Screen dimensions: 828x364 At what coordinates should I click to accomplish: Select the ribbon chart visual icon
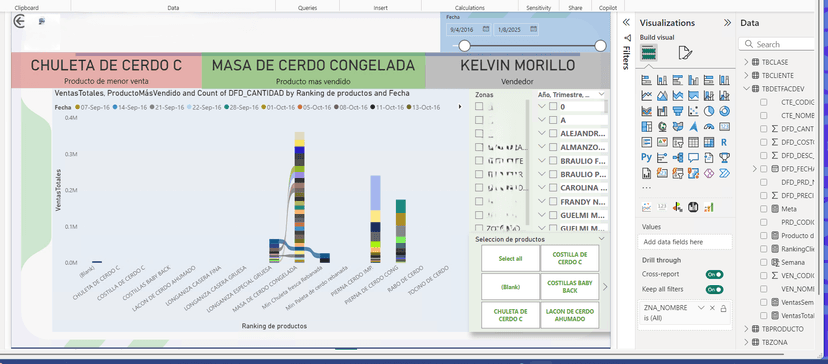pyautogui.click(x=646, y=111)
